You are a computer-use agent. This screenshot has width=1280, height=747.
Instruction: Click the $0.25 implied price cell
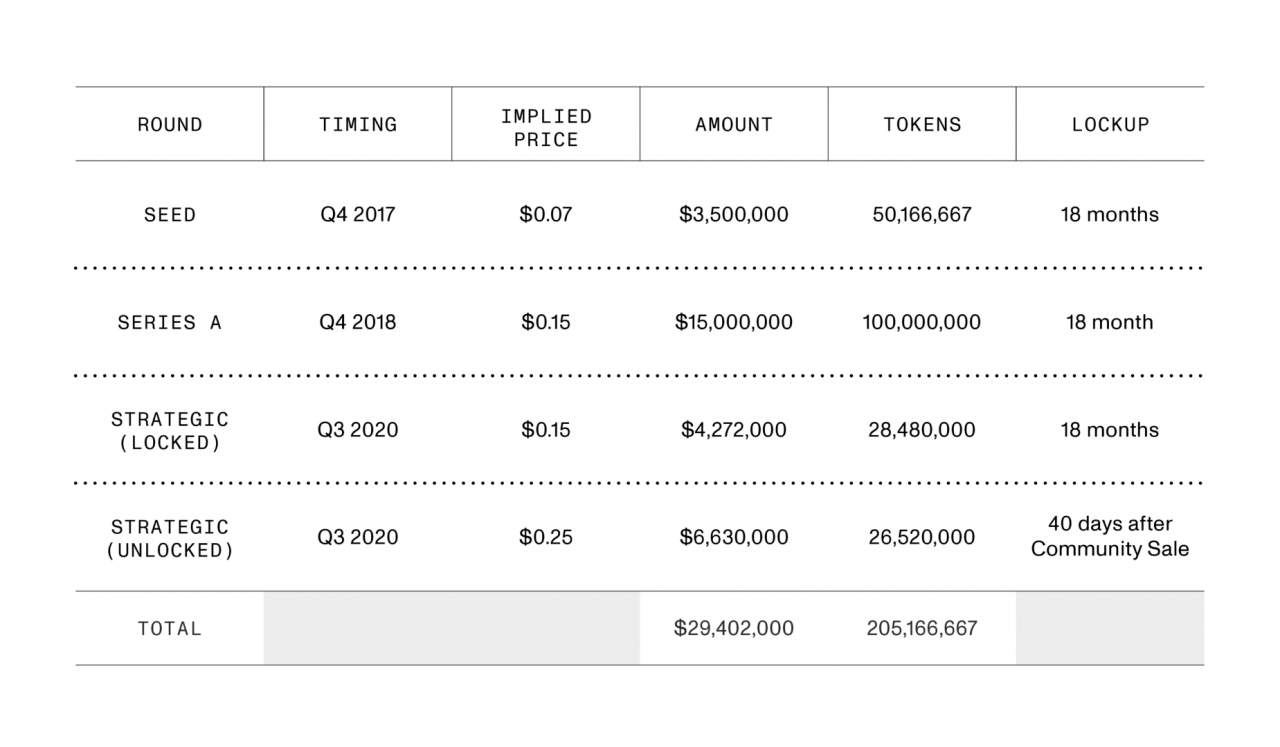pos(546,538)
